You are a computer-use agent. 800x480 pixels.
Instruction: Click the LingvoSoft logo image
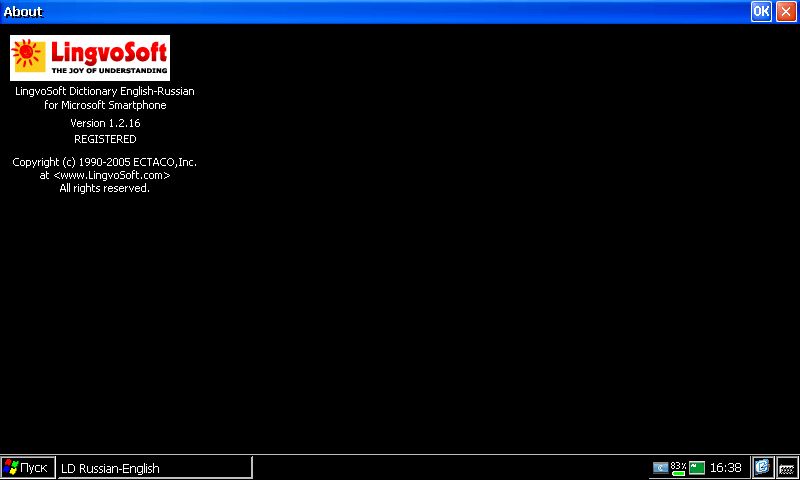click(x=90, y=58)
